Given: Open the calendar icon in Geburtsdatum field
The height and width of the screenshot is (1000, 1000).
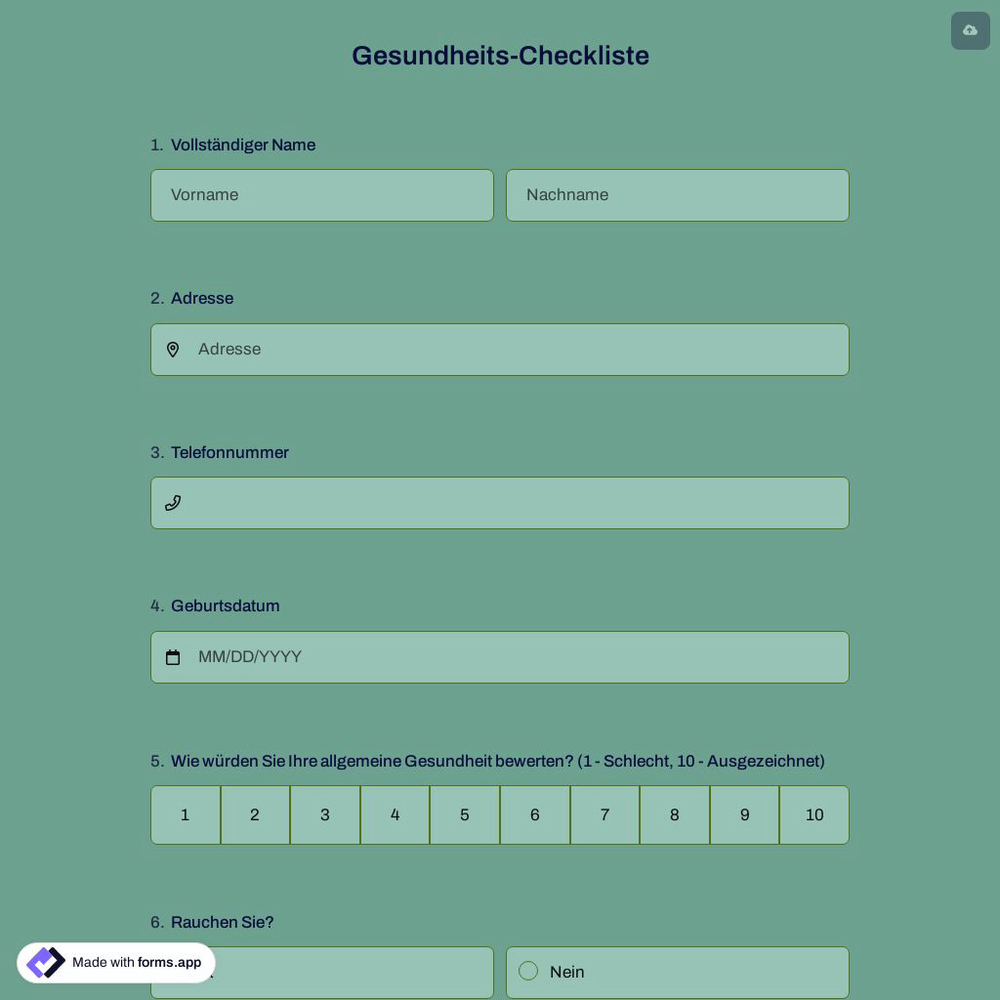Looking at the screenshot, I should click(x=172, y=655).
